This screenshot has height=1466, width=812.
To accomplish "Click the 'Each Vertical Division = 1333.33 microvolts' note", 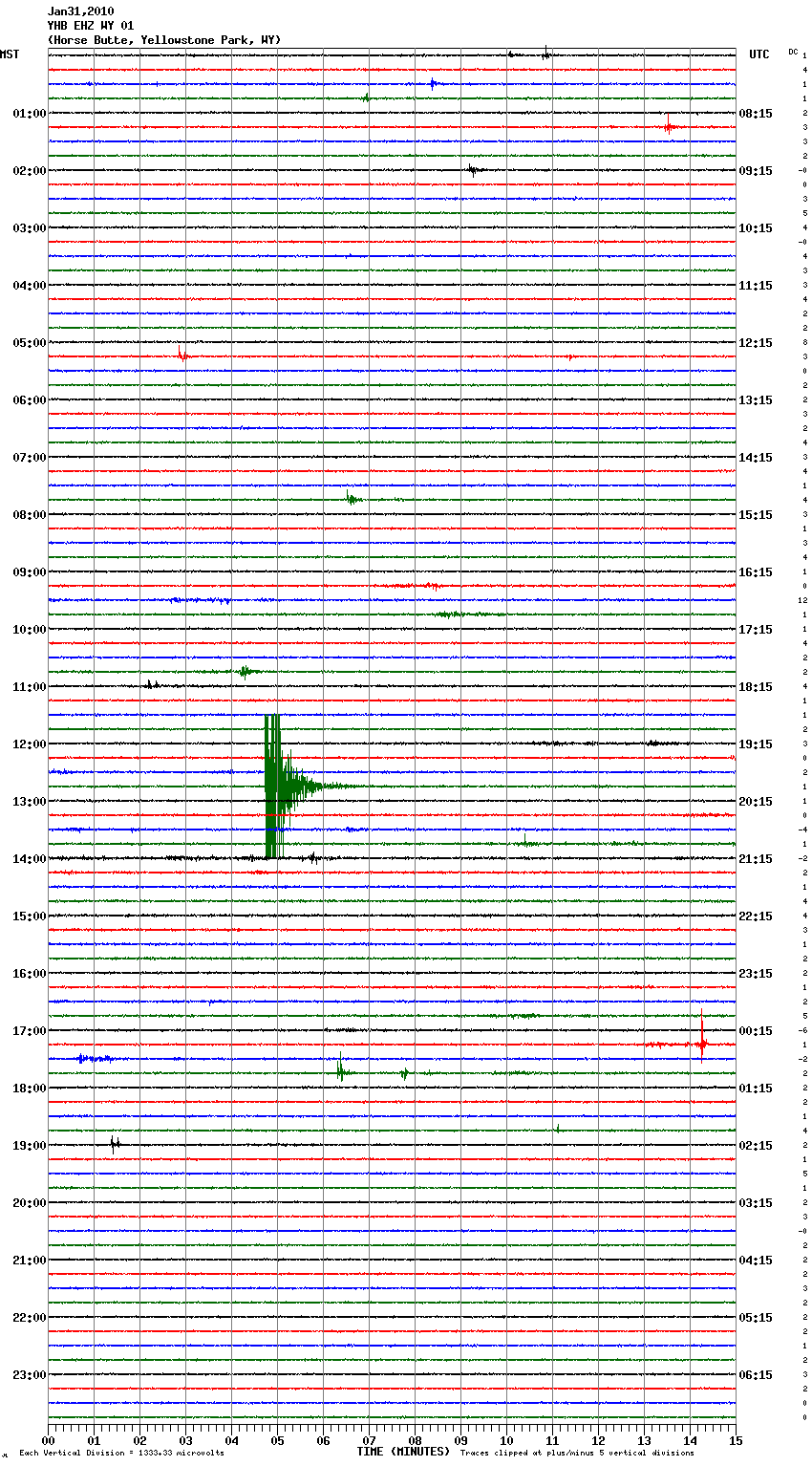I will point(121,1454).
